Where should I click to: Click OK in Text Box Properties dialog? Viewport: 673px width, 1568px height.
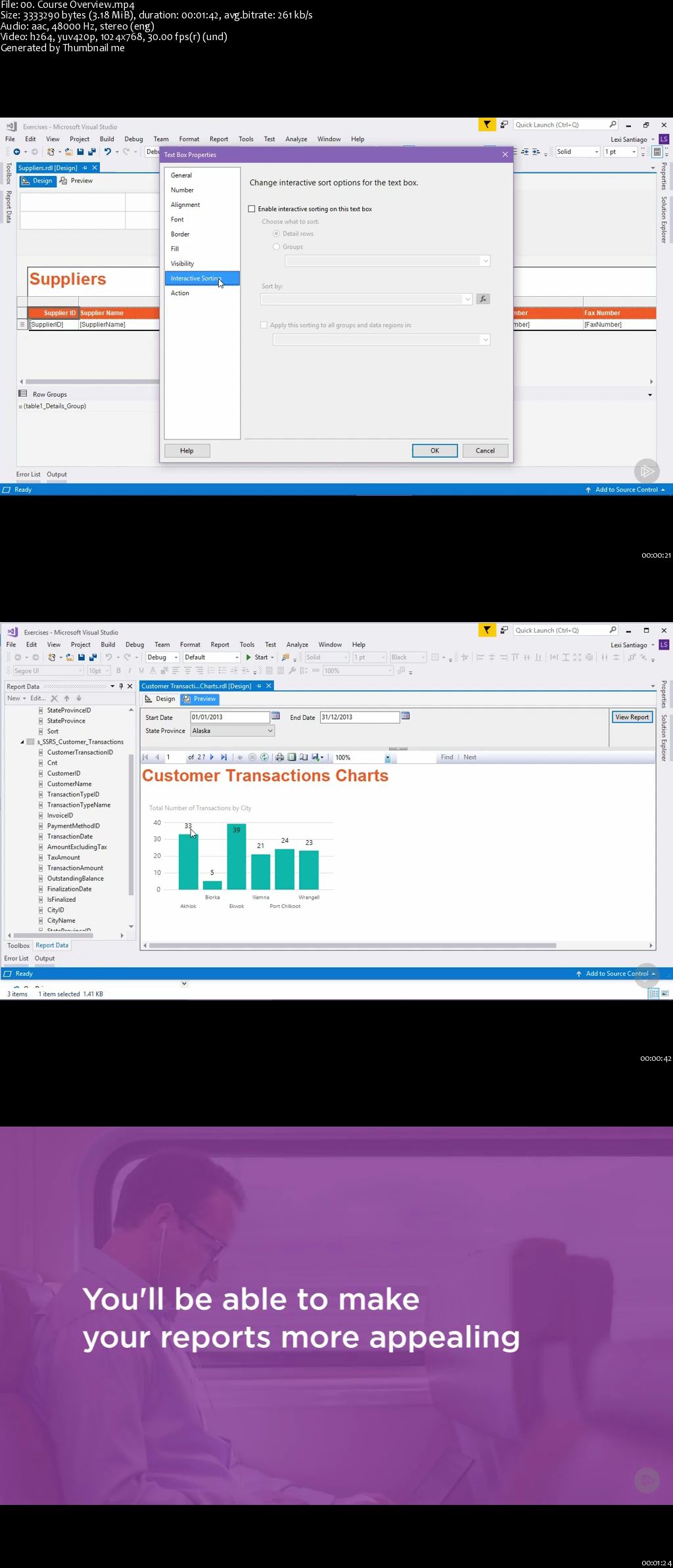[434, 451]
